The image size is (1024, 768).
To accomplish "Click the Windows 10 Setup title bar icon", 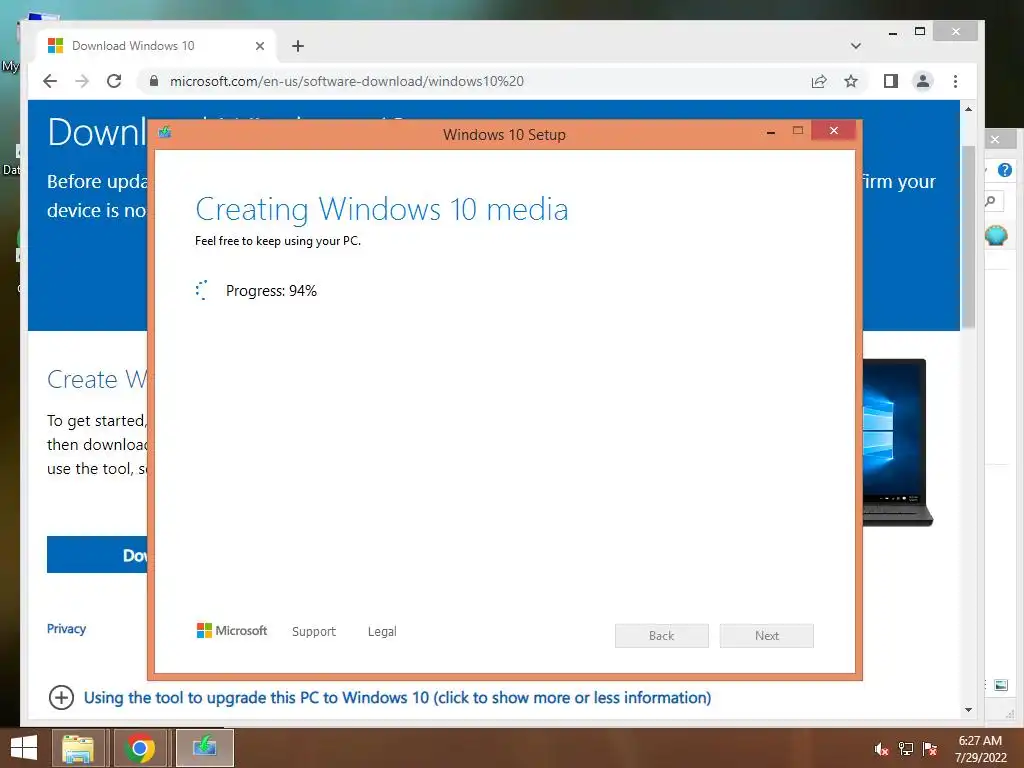I will coord(165,133).
